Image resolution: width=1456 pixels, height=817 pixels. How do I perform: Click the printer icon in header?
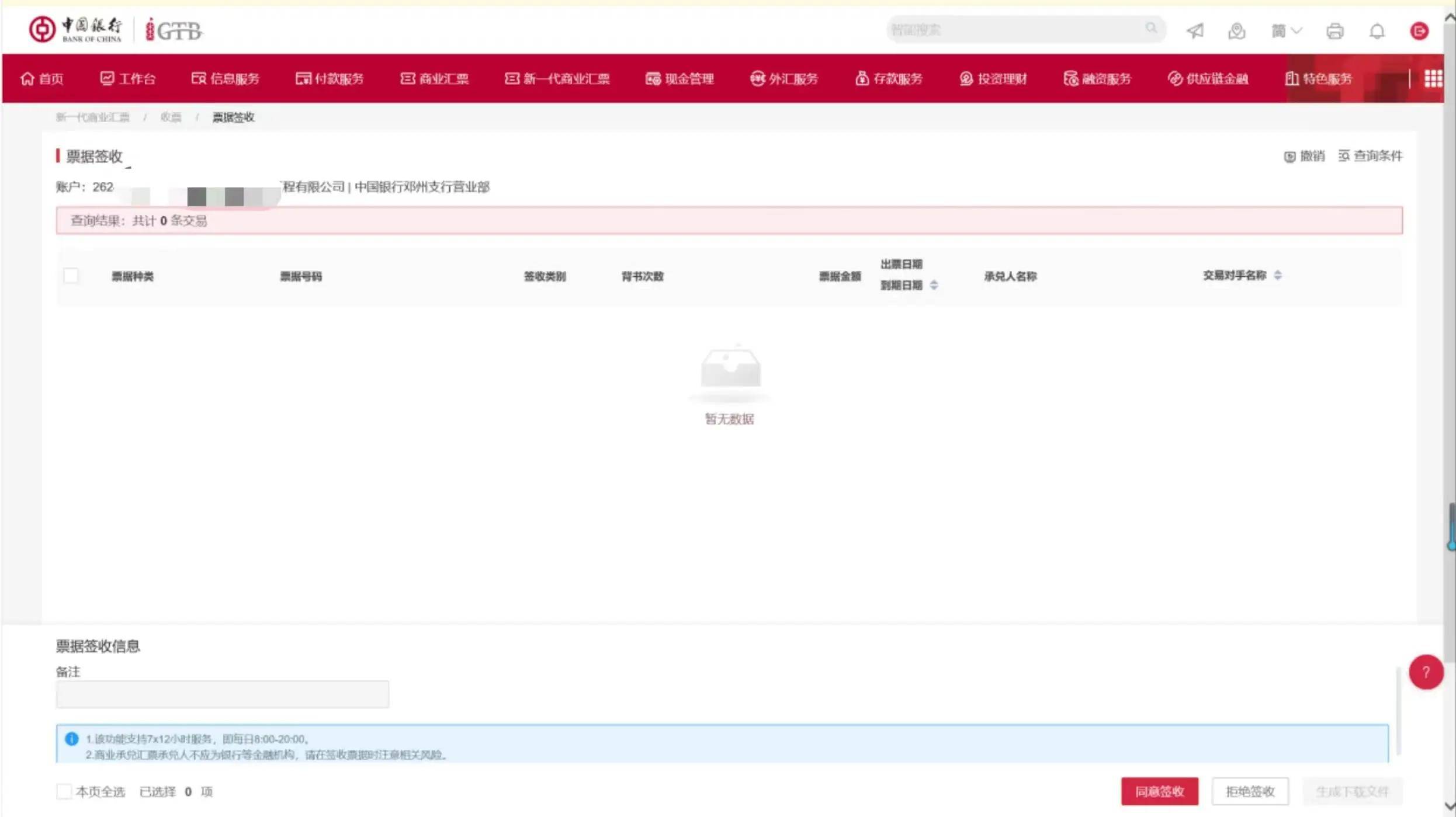click(1334, 30)
